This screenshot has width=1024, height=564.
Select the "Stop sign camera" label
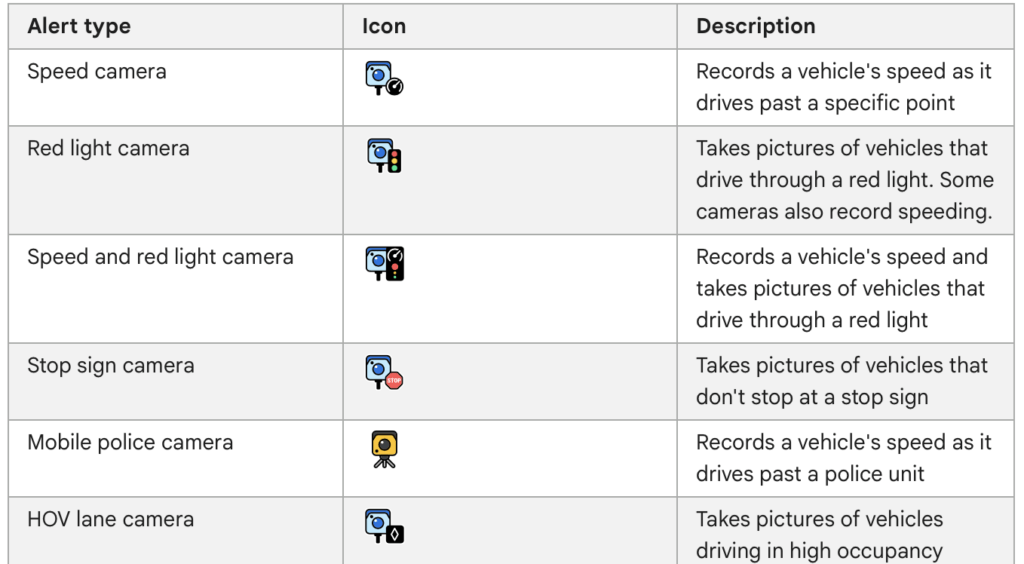click(111, 366)
